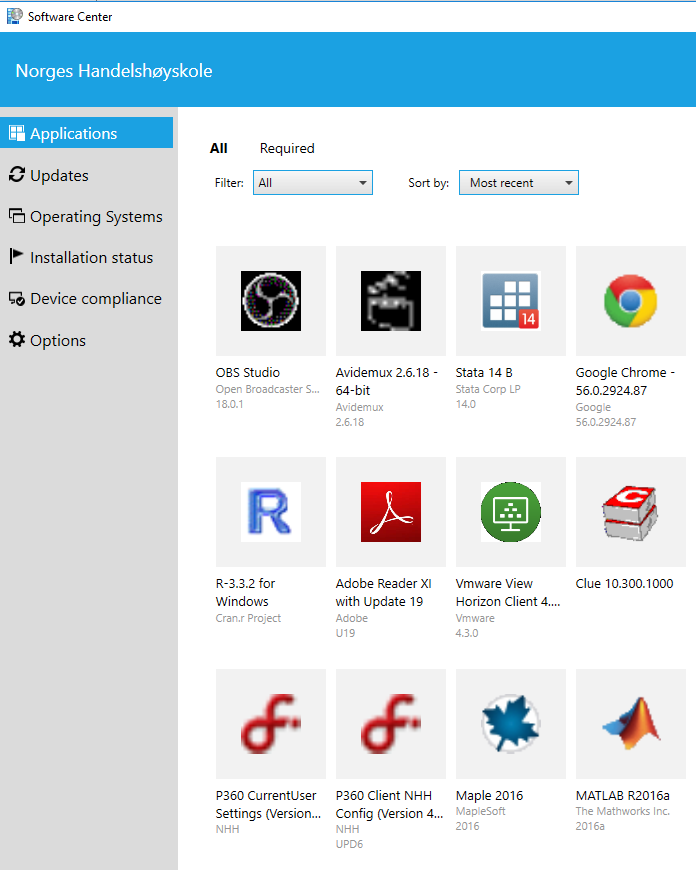Viewport: 696px width, 870px height.
Task: Open Operating Systems section label
Action: pyautogui.click(x=96, y=217)
